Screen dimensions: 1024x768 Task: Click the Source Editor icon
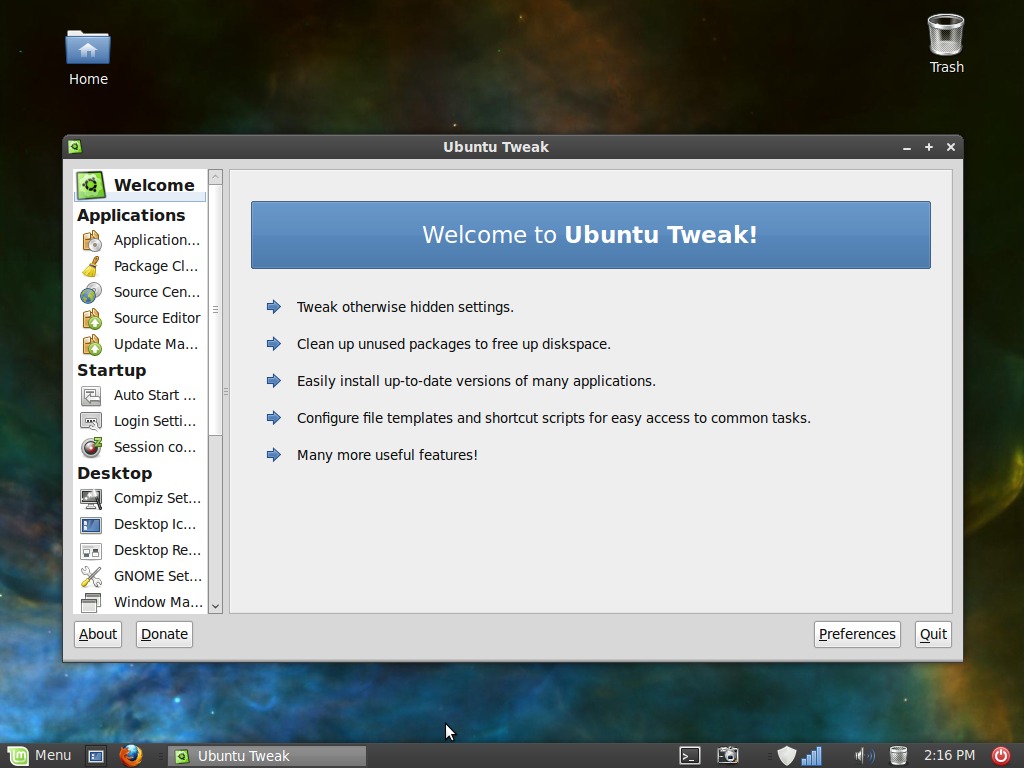91,319
